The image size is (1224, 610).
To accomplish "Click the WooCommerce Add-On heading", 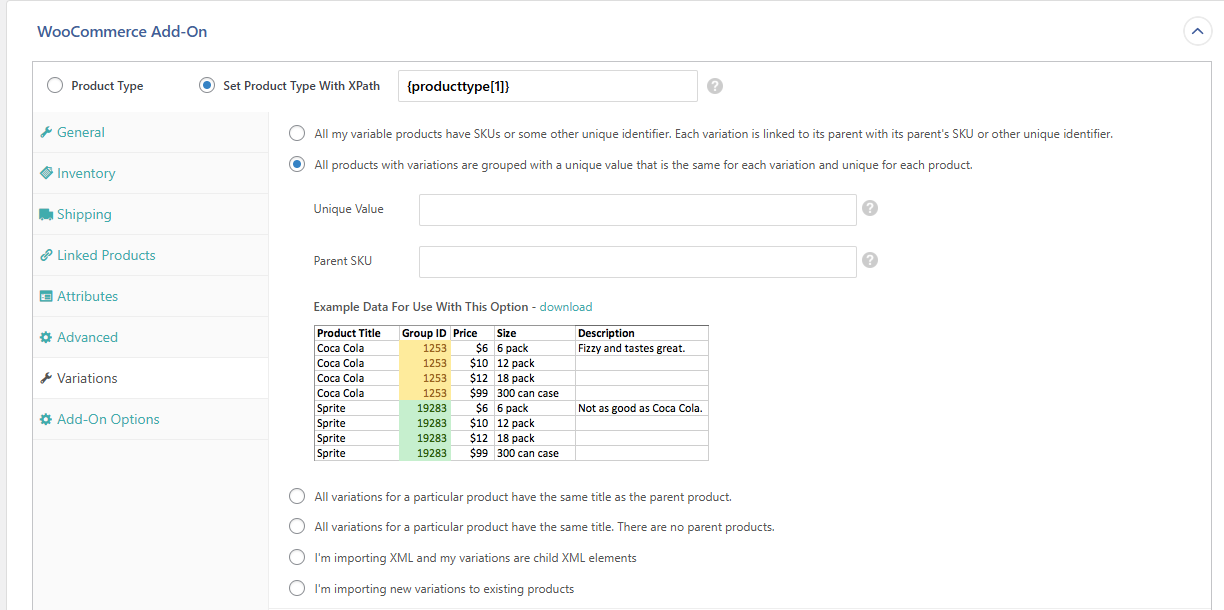I will [122, 31].
